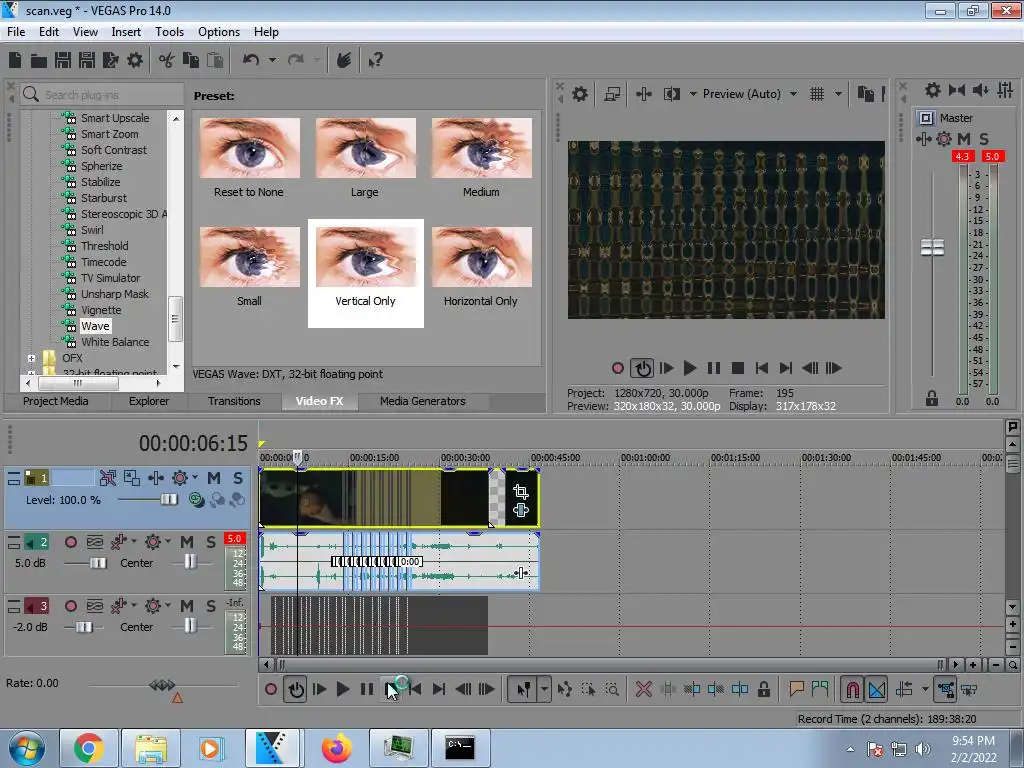The height and width of the screenshot is (768, 1024).
Task: Expand the OFX folder in plug-in tree
Action: pos(31,358)
